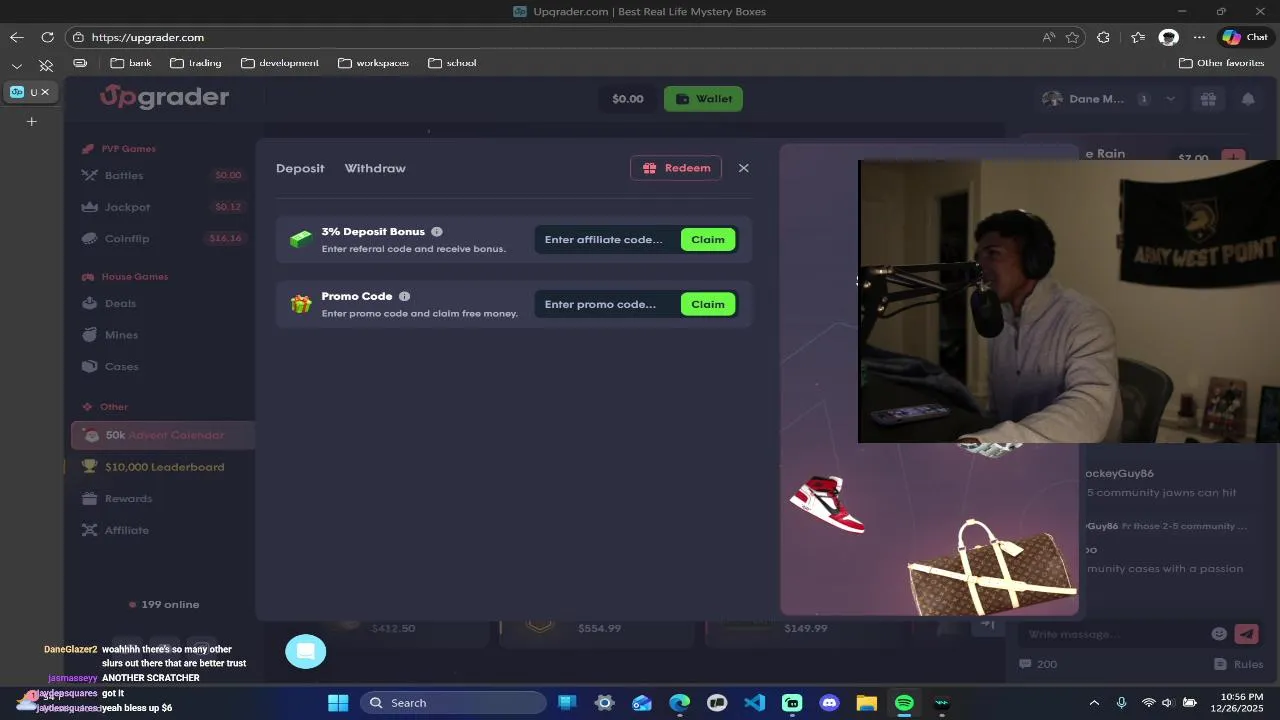Open chat Rules
The width and height of the screenshot is (1280, 720).
(1238, 664)
